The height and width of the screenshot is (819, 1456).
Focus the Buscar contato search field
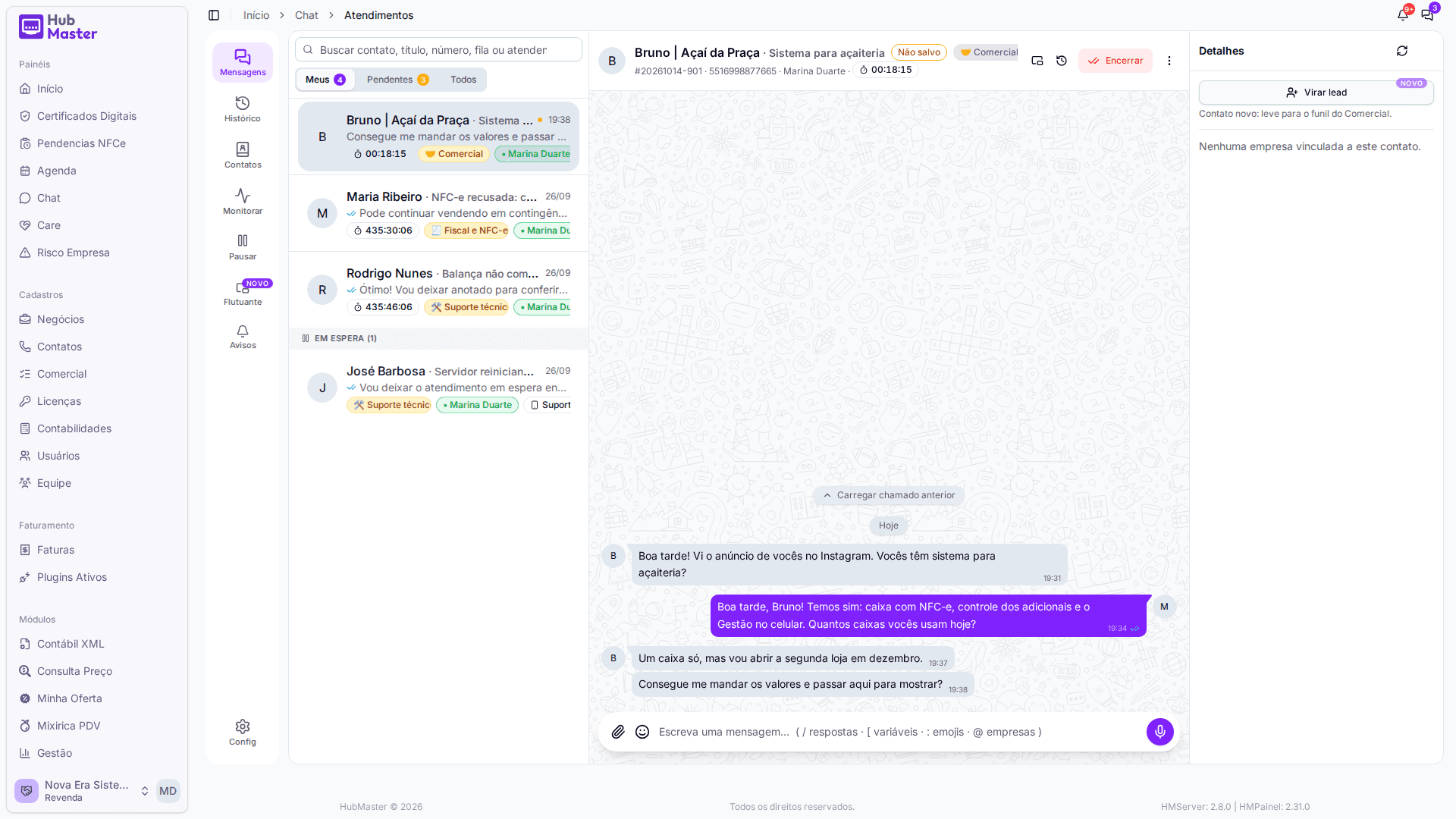[438, 50]
